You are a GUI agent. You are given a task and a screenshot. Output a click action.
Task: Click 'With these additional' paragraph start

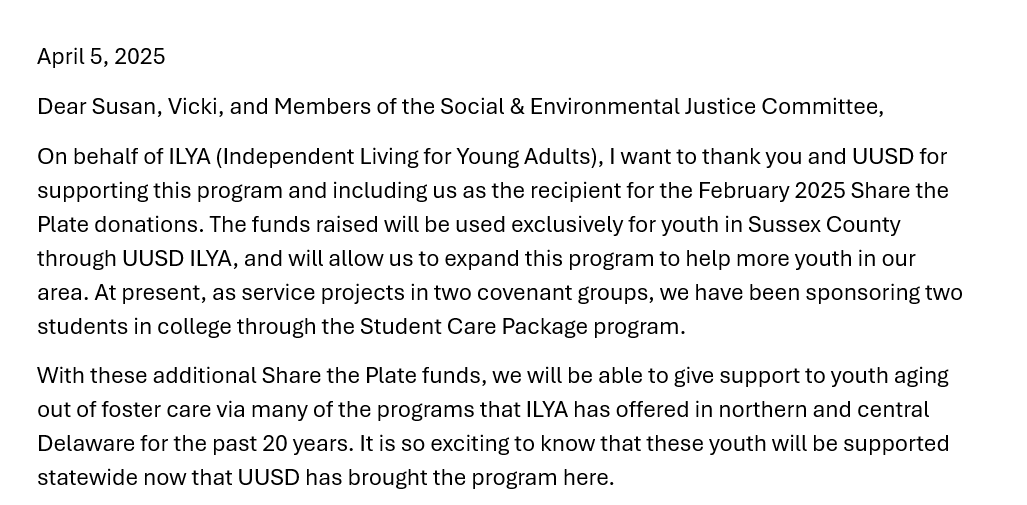click(x=147, y=376)
